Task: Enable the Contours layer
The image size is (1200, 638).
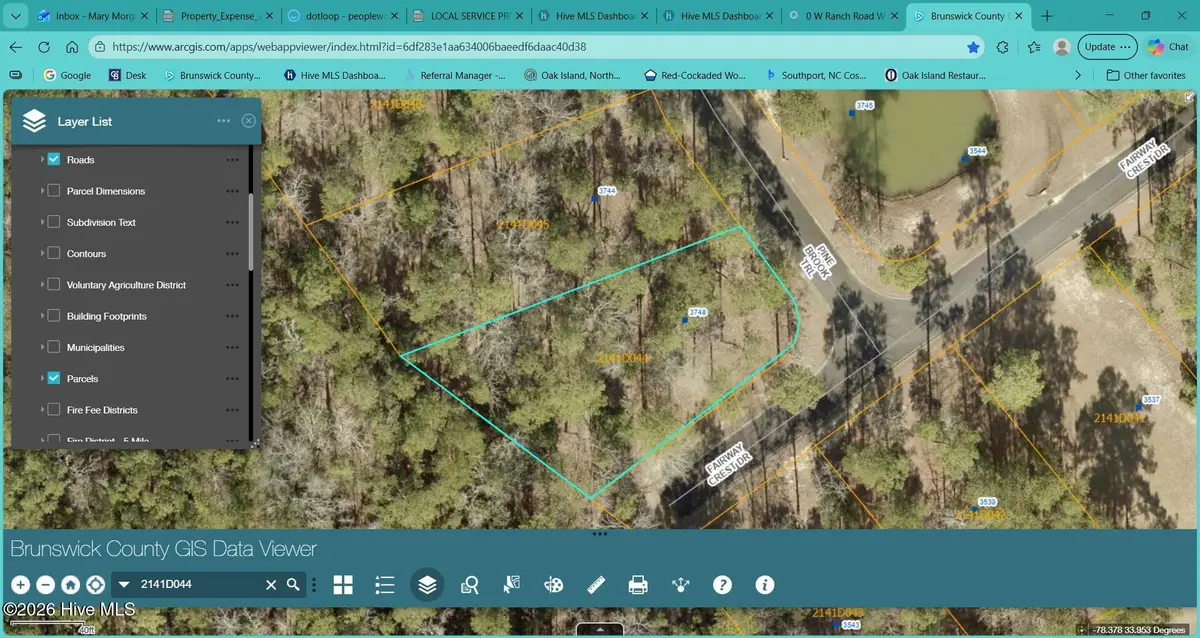Action: click(x=53, y=253)
